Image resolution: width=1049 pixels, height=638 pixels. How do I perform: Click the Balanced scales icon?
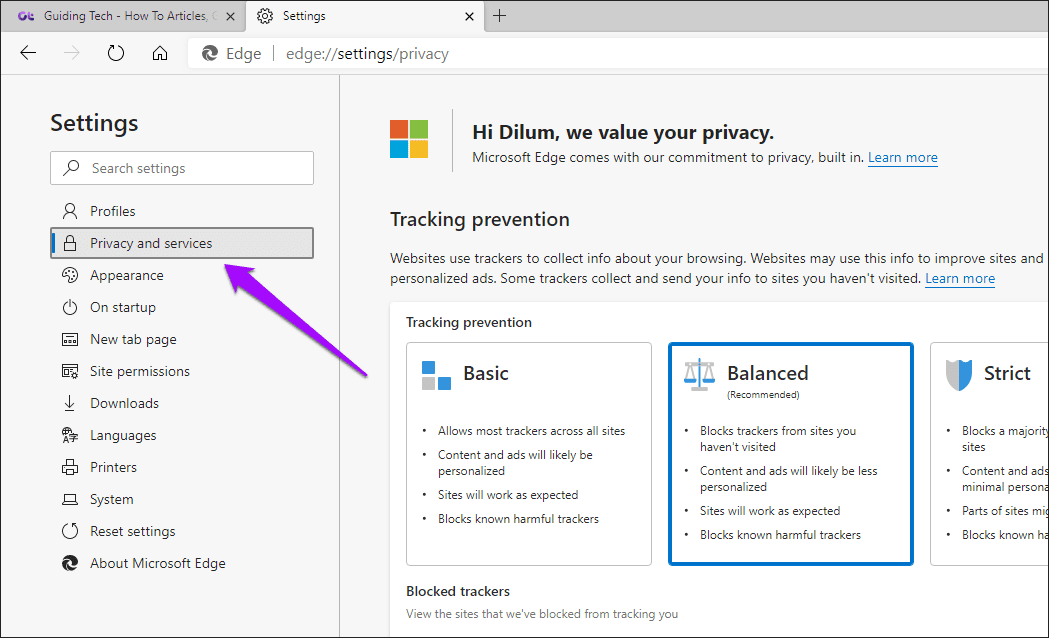tap(699, 375)
